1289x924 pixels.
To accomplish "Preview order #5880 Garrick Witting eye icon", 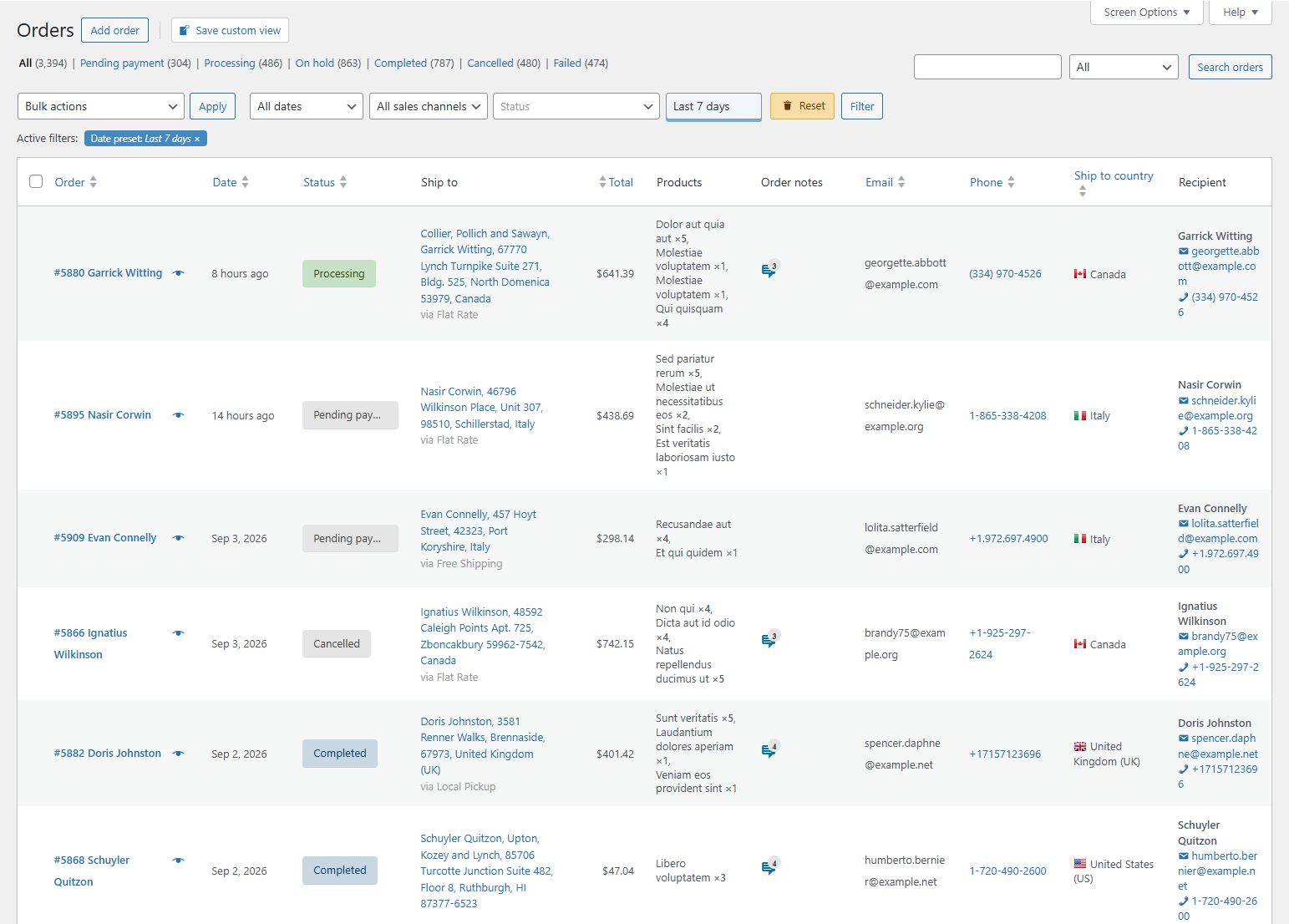I will click(178, 273).
